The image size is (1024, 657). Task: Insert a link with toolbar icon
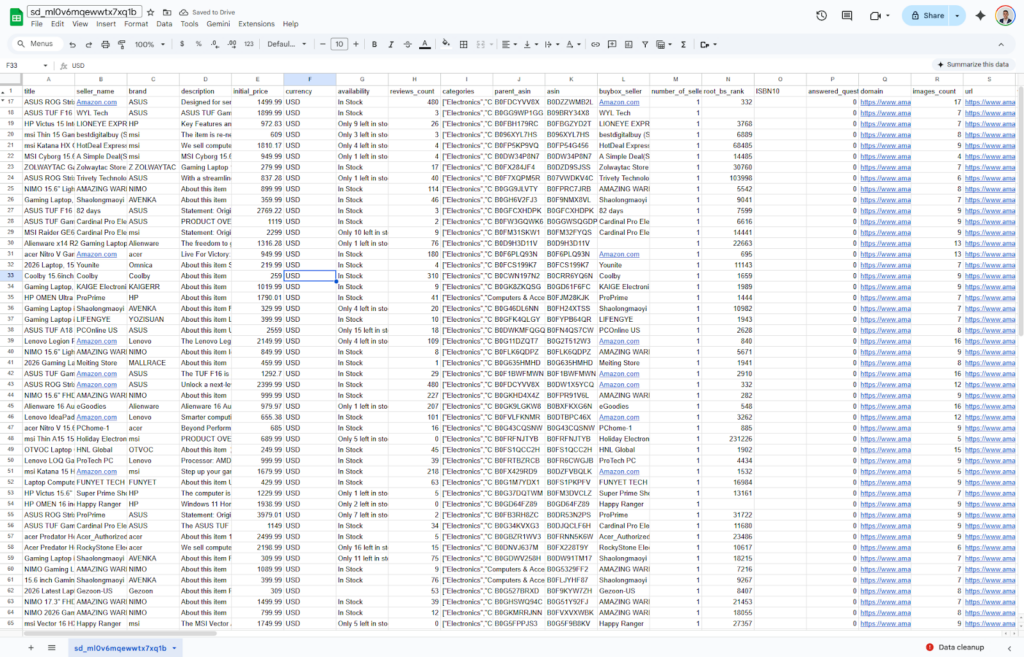point(595,44)
